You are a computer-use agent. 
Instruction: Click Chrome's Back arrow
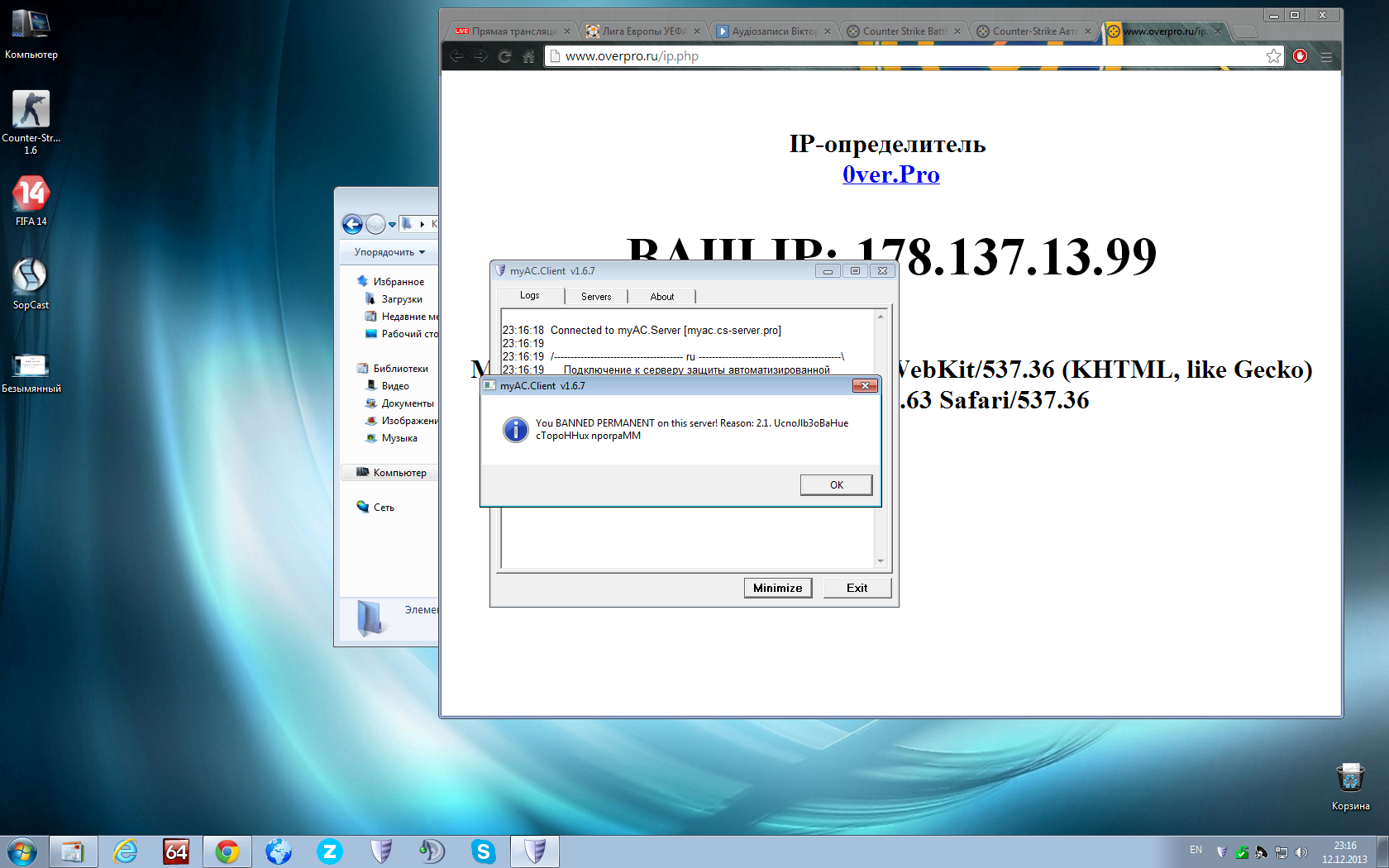pos(457,56)
